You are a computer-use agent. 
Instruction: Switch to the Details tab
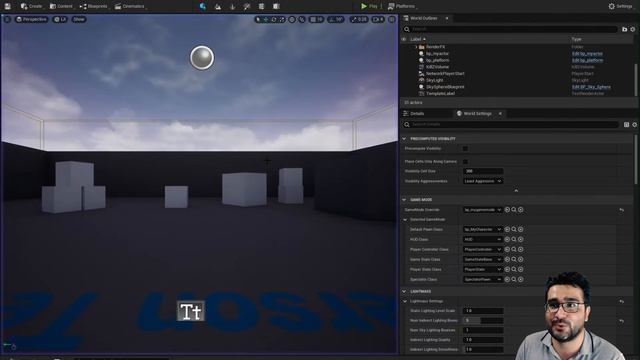point(417,113)
